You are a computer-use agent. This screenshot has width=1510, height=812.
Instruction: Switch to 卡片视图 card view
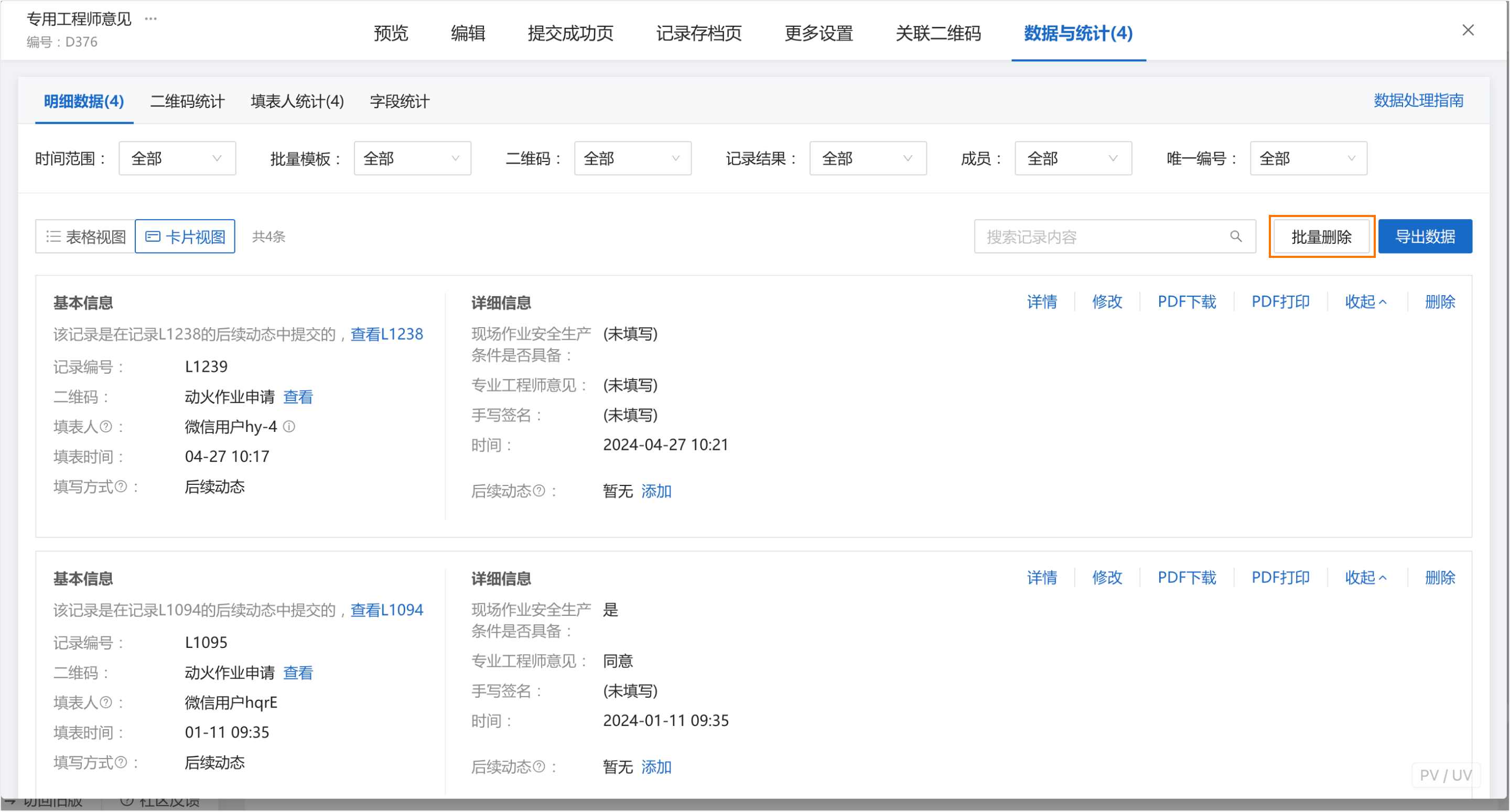click(185, 236)
